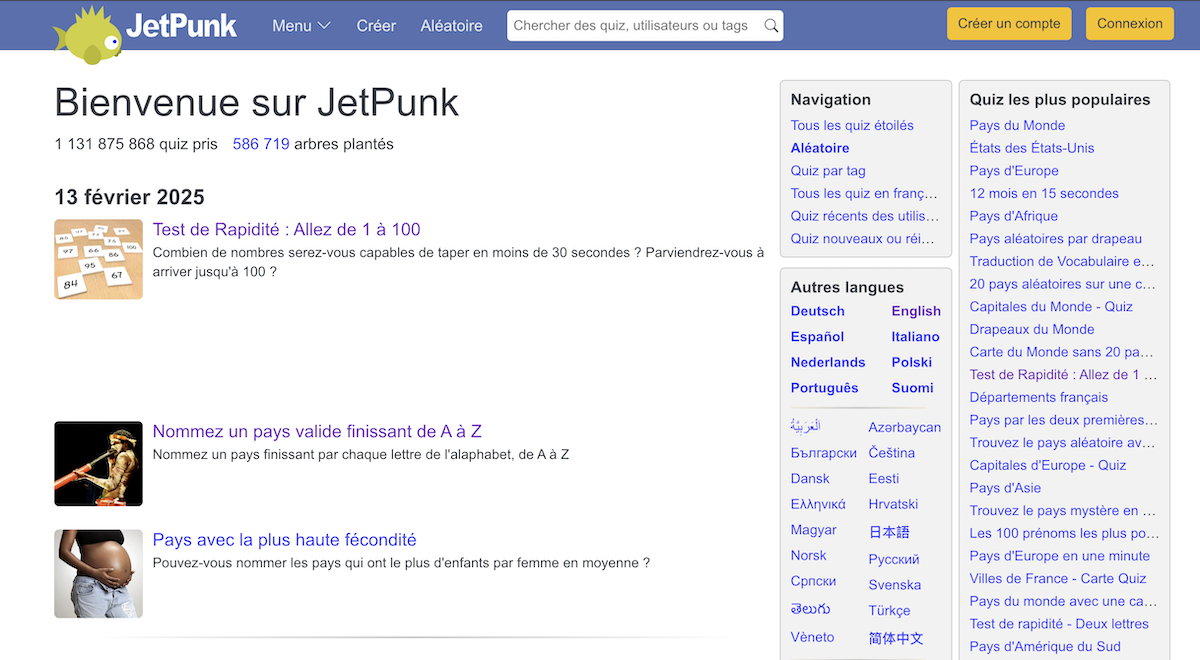This screenshot has height=660, width=1200.
Task: Select the Vèneto language link
Action: point(812,637)
